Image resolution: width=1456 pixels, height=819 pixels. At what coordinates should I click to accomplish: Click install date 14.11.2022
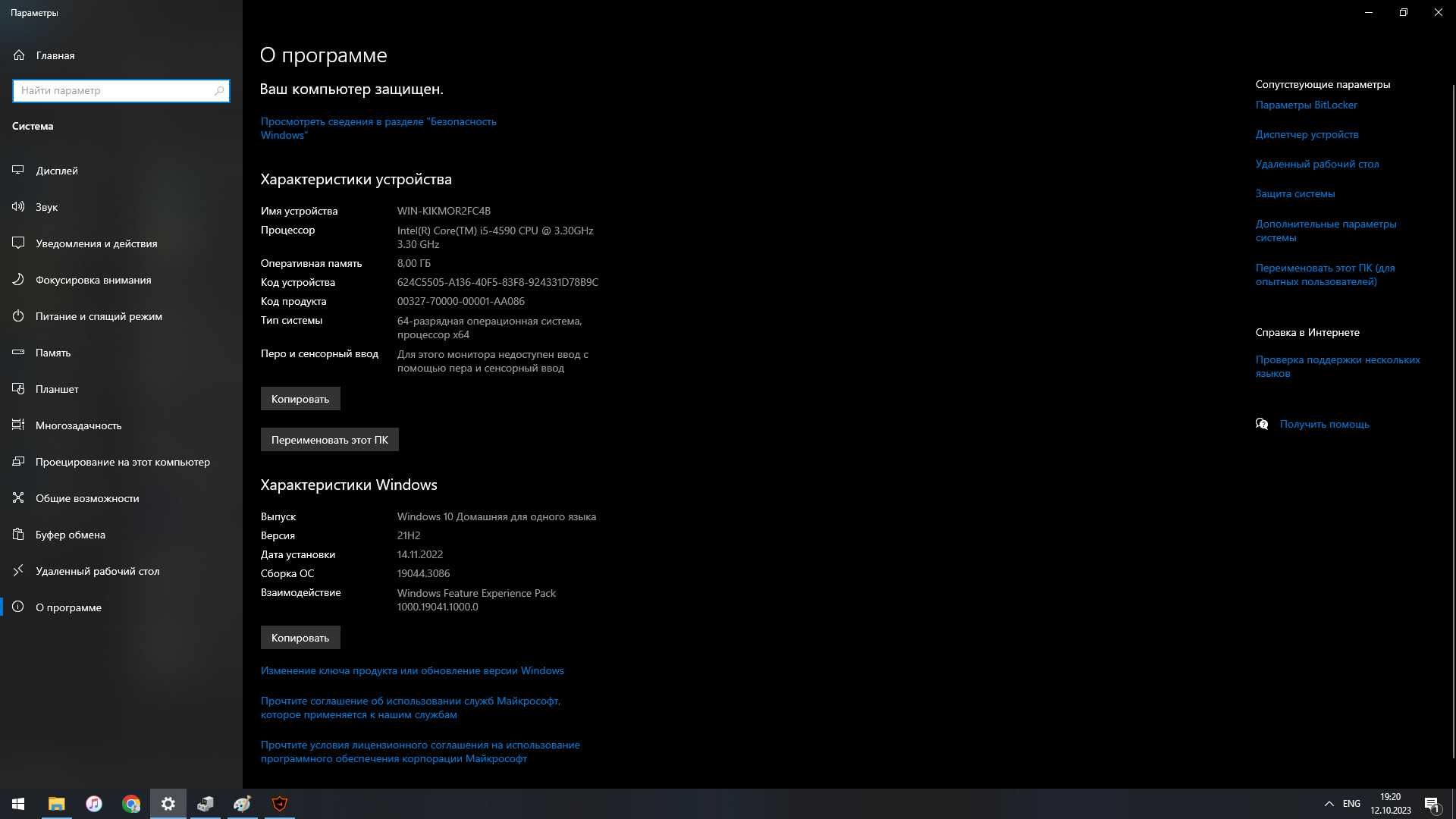tap(420, 555)
